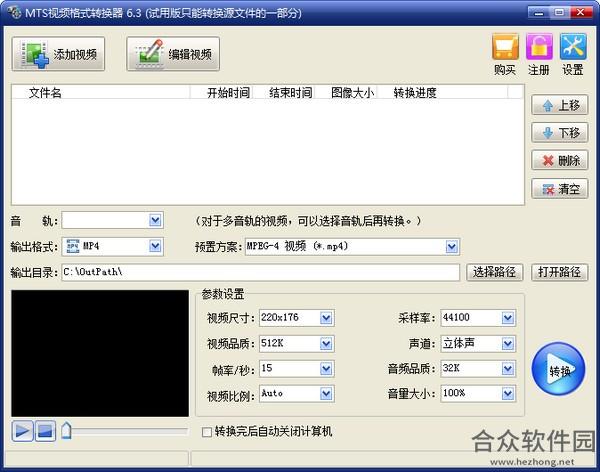Screen dimensions: 600x472
Task: Click the 开始时间 column header
Action: [x=222, y=93]
